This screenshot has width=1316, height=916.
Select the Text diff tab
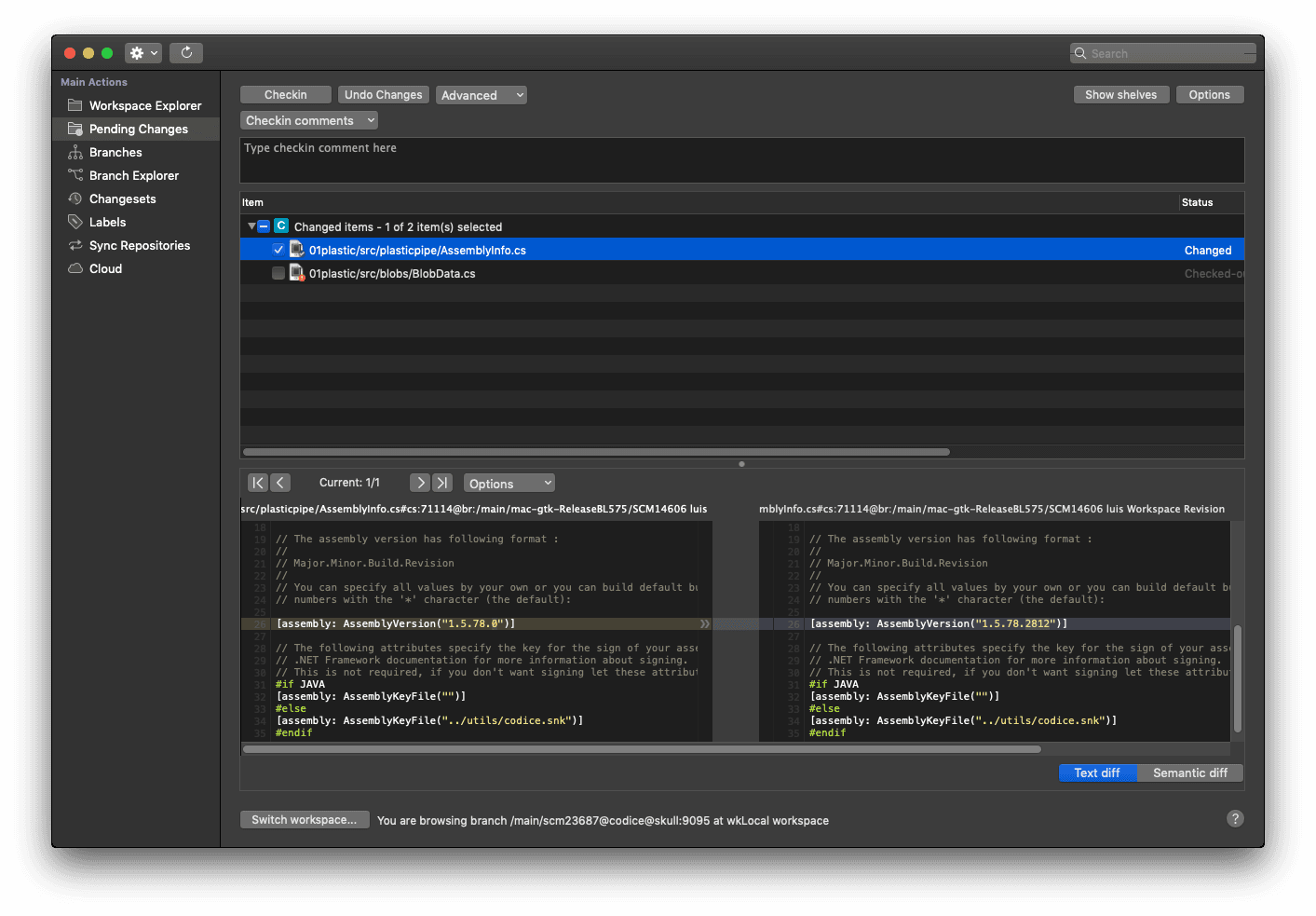(x=1097, y=772)
